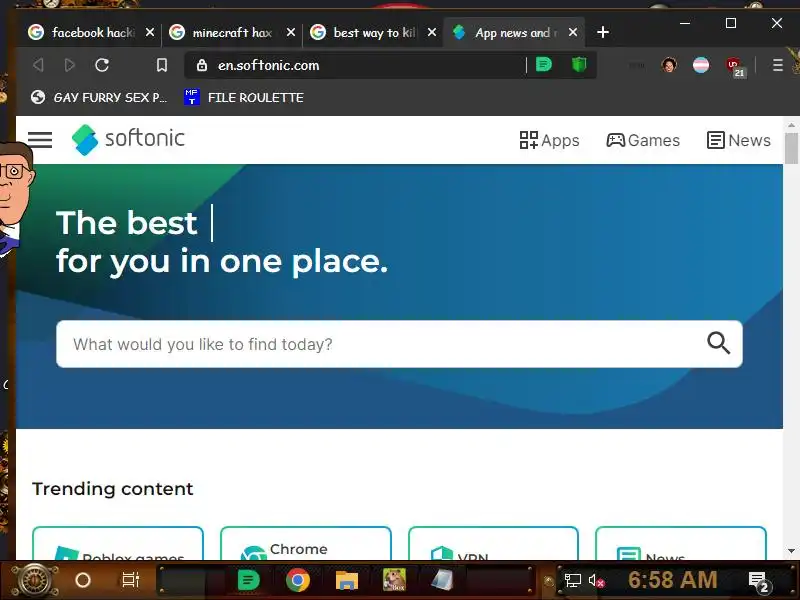Open the notification center with 2 badge
Image resolution: width=800 pixels, height=600 pixels.
[759, 582]
